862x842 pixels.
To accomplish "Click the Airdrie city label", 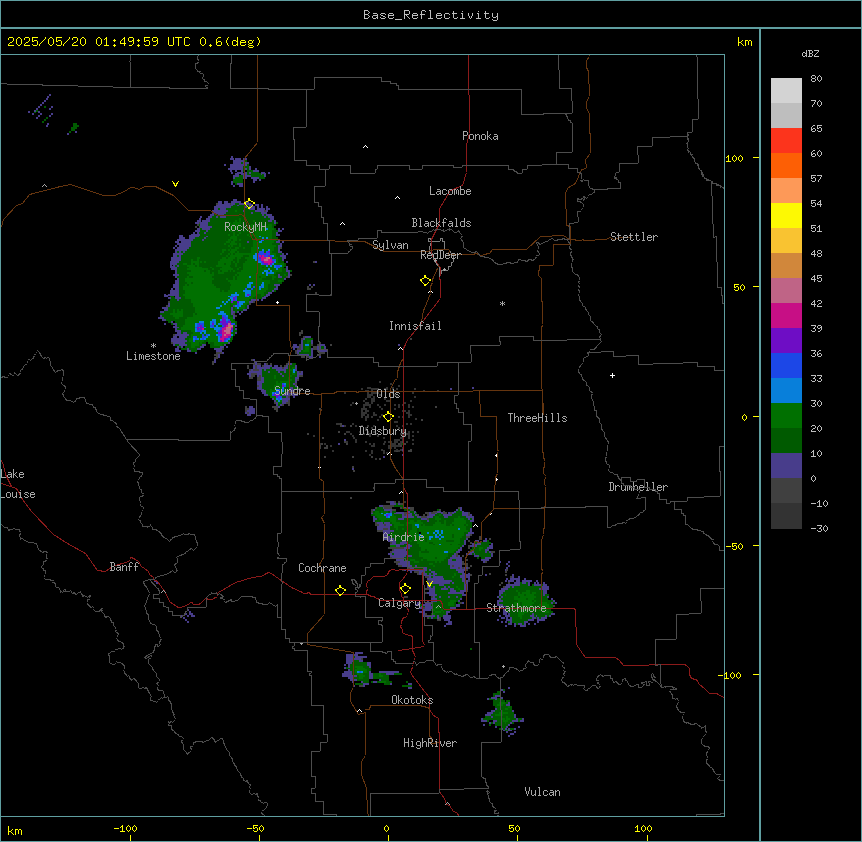I will (404, 537).
